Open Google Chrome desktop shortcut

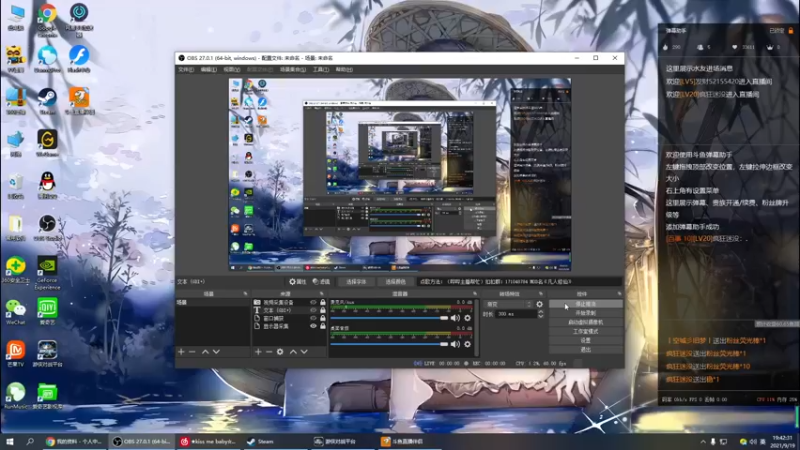coord(47,18)
